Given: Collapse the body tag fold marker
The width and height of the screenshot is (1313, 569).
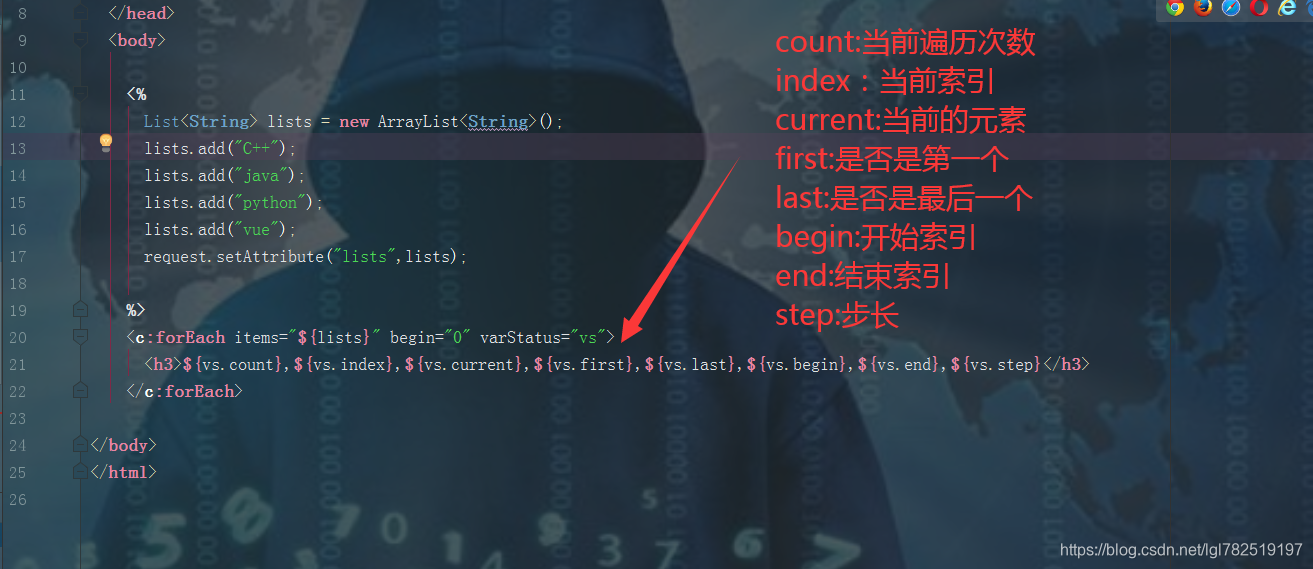Looking at the screenshot, I should [81, 41].
